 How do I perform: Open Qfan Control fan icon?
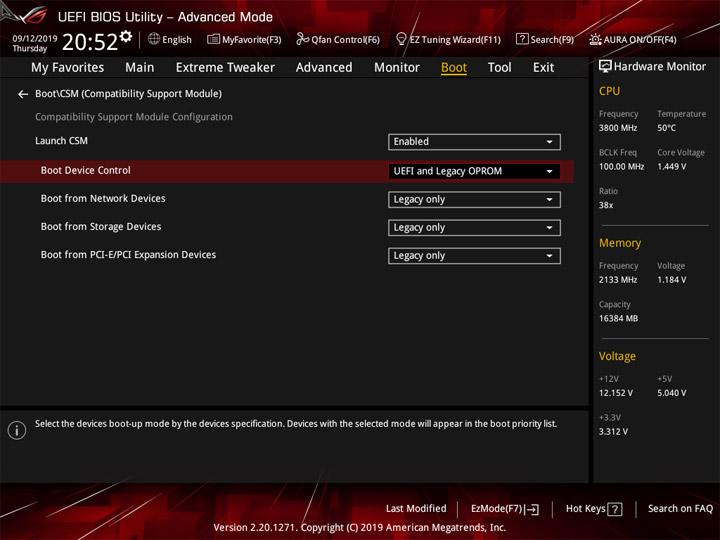(x=302, y=39)
